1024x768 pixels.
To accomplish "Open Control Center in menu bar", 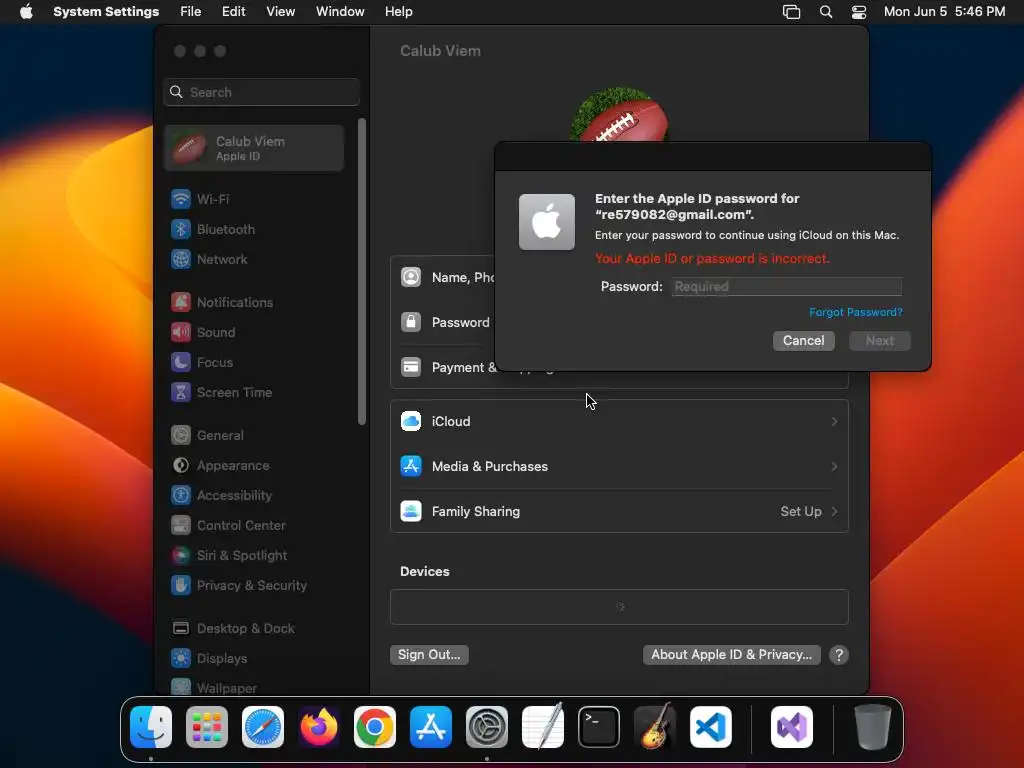I will click(859, 12).
